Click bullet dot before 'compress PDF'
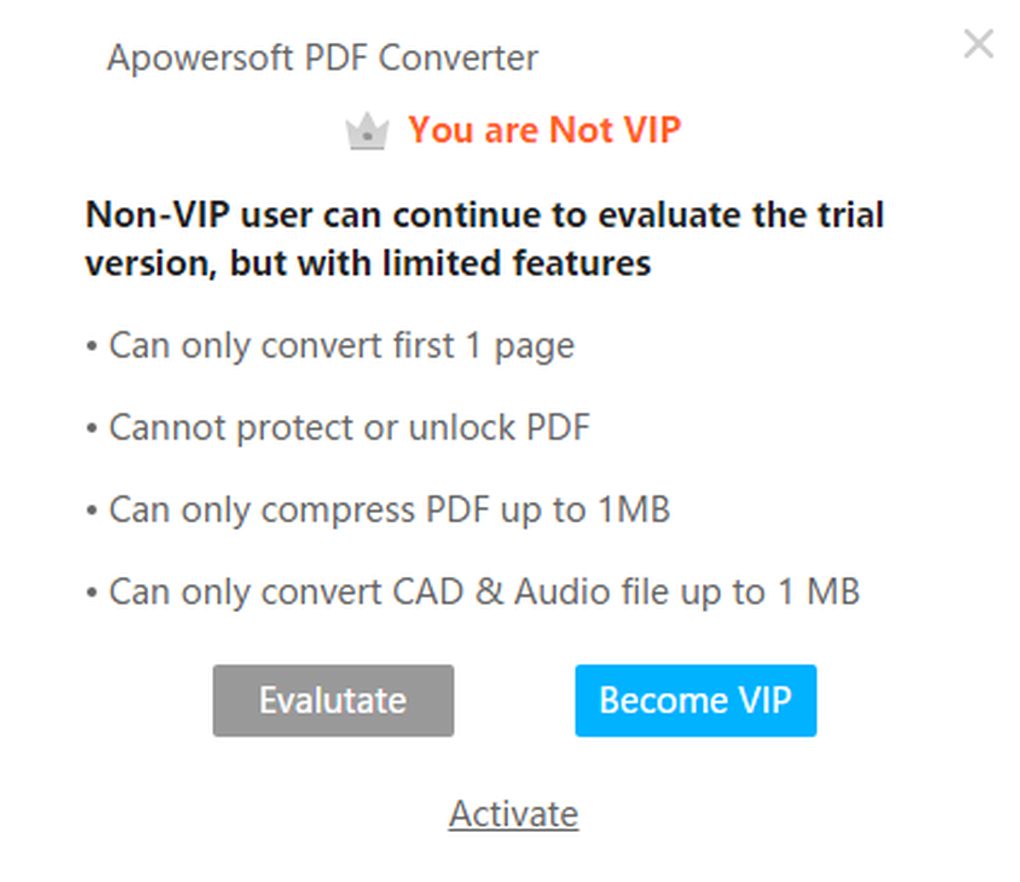 click(92, 511)
